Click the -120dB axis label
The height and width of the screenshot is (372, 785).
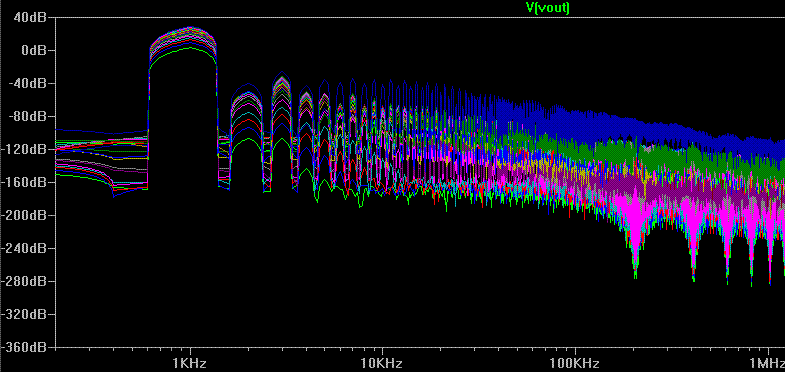[25, 150]
